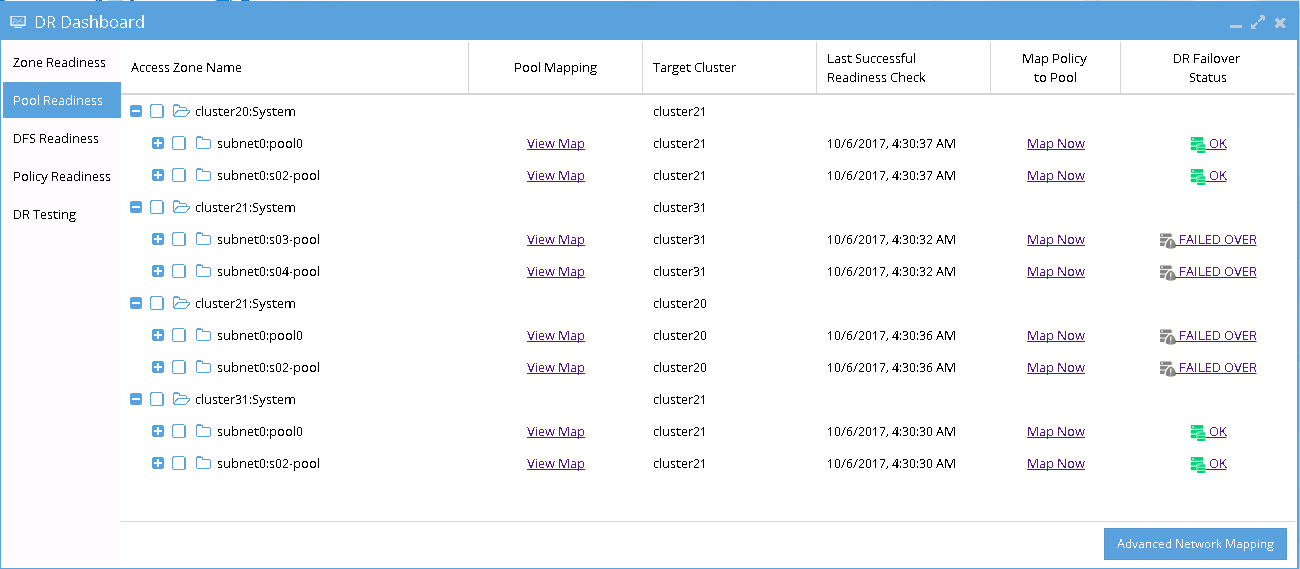Click the DR Dashboard monitor icon in title bar

tap(18, 21)
